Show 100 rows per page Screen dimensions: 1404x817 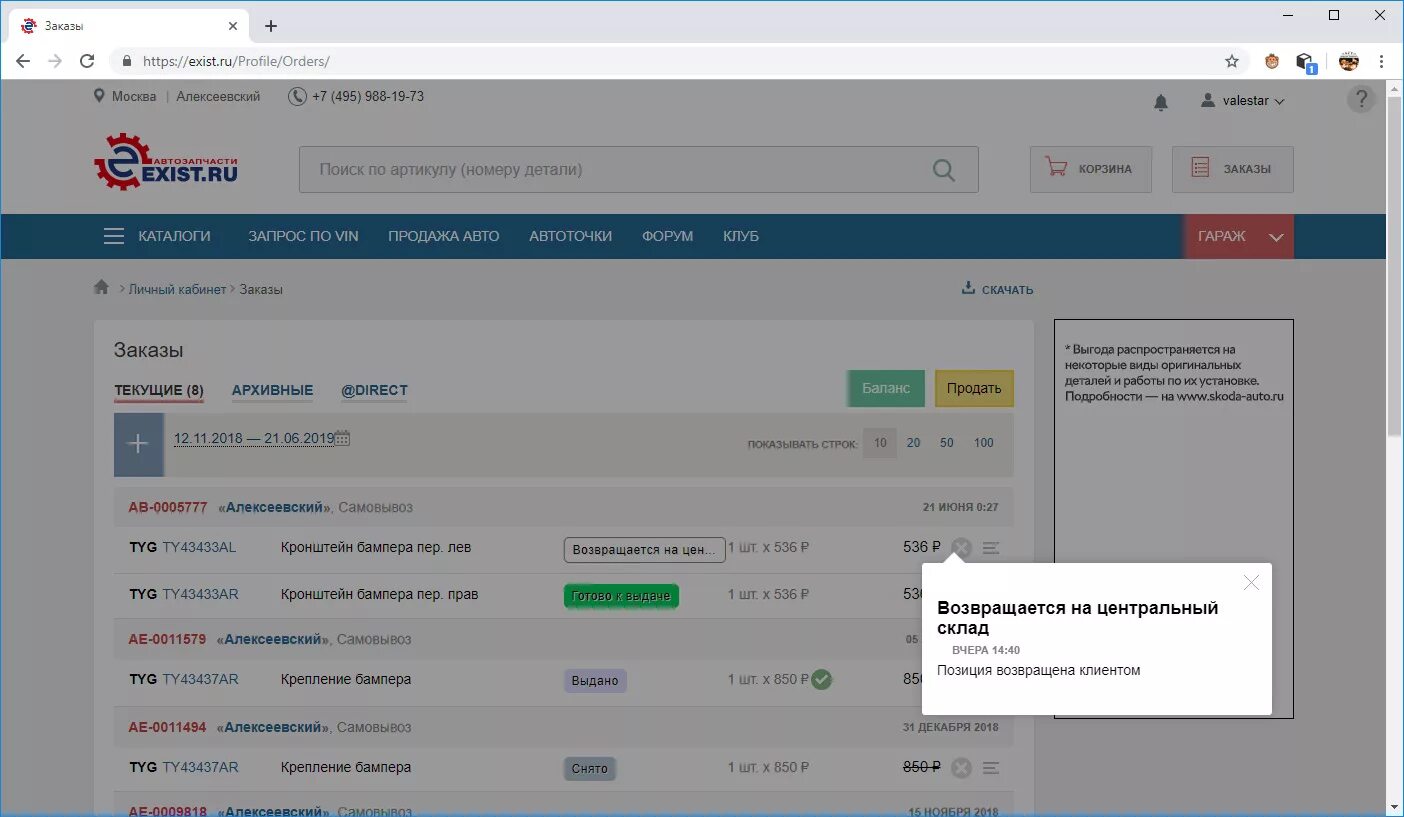pos(984,443)
